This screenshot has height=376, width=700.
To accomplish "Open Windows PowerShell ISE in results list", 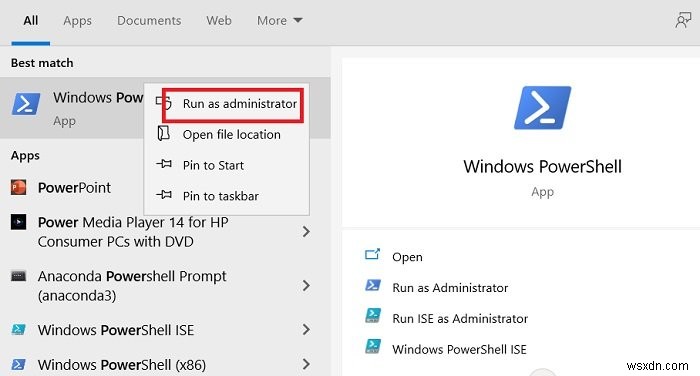I will (116, 330).
